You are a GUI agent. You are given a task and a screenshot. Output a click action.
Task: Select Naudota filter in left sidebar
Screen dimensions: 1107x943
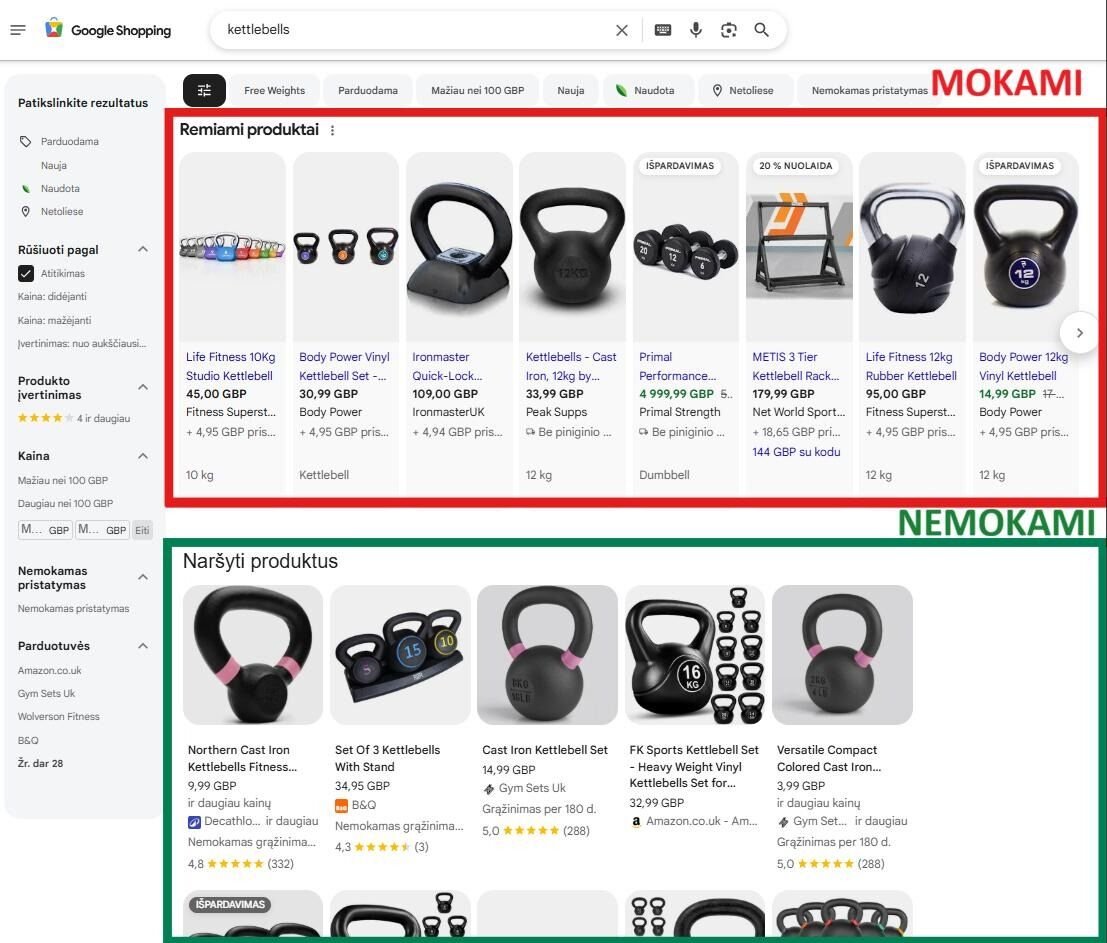60,188
